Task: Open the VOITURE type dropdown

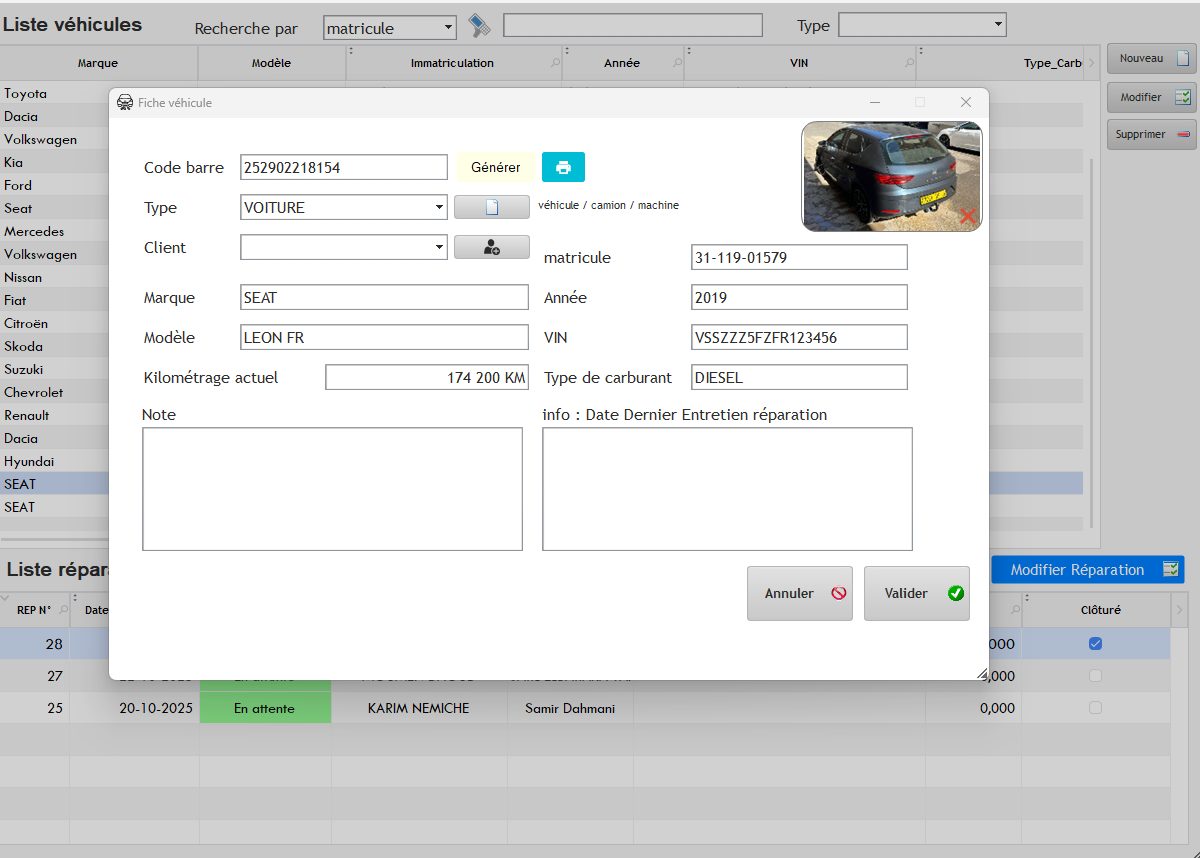Action: pyautogui.click(x=440, y=207)
